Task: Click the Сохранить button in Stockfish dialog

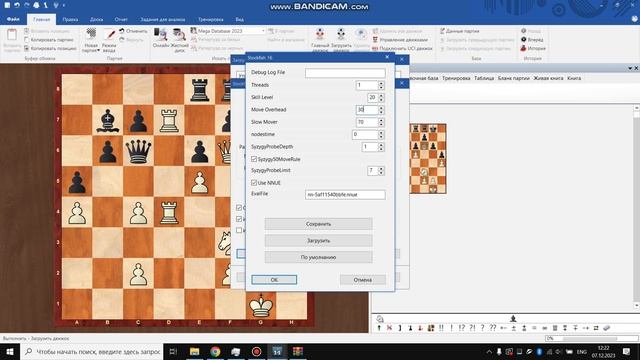Action: point(318,224)
